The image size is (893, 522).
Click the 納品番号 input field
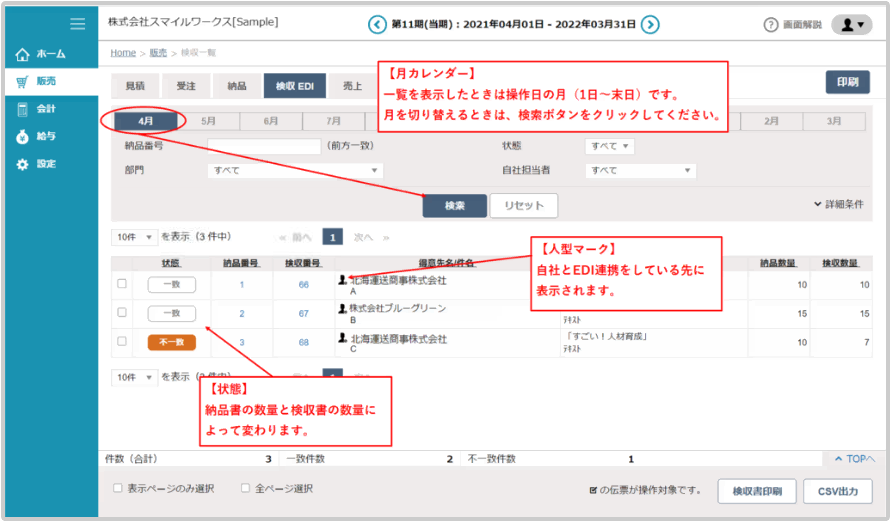pyautogui.click(x=264, y=146)
